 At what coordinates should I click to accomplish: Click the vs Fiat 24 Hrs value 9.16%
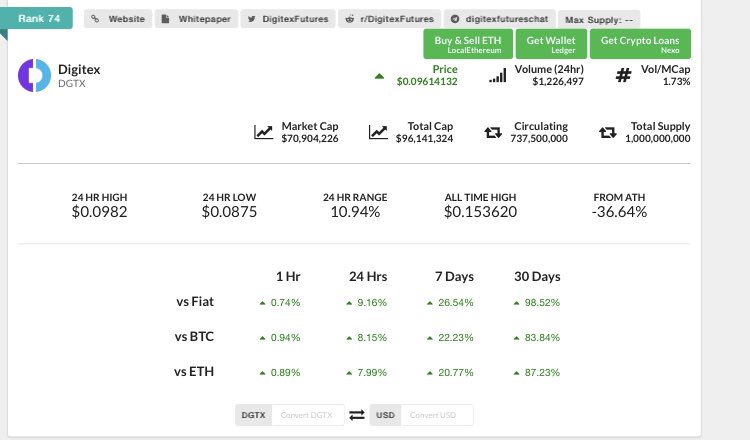[x=372, y=303]
